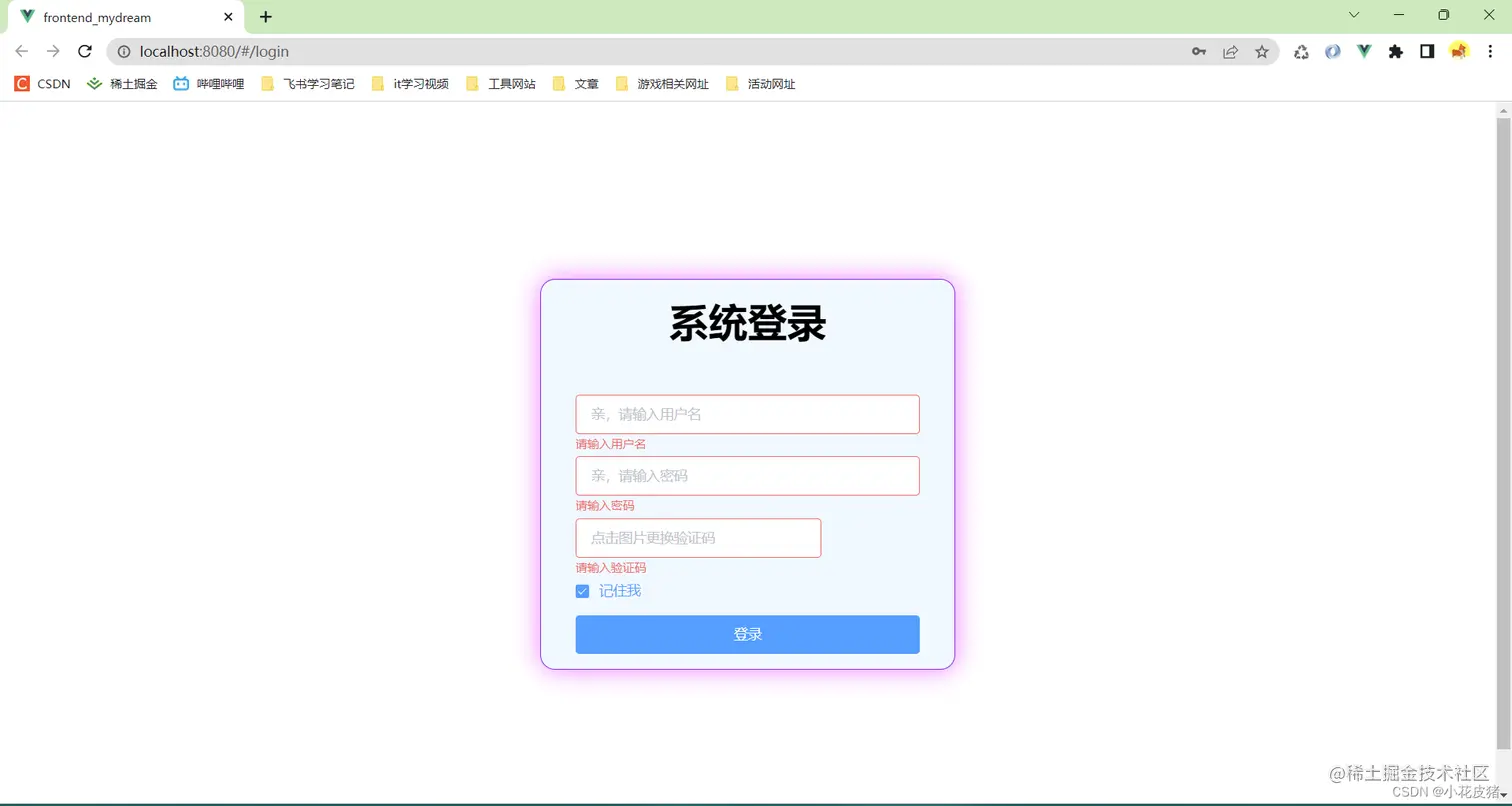Open the blue swirl extension
The width and height of the screenshot is (1512, 806).
[x=1333, y=52]
